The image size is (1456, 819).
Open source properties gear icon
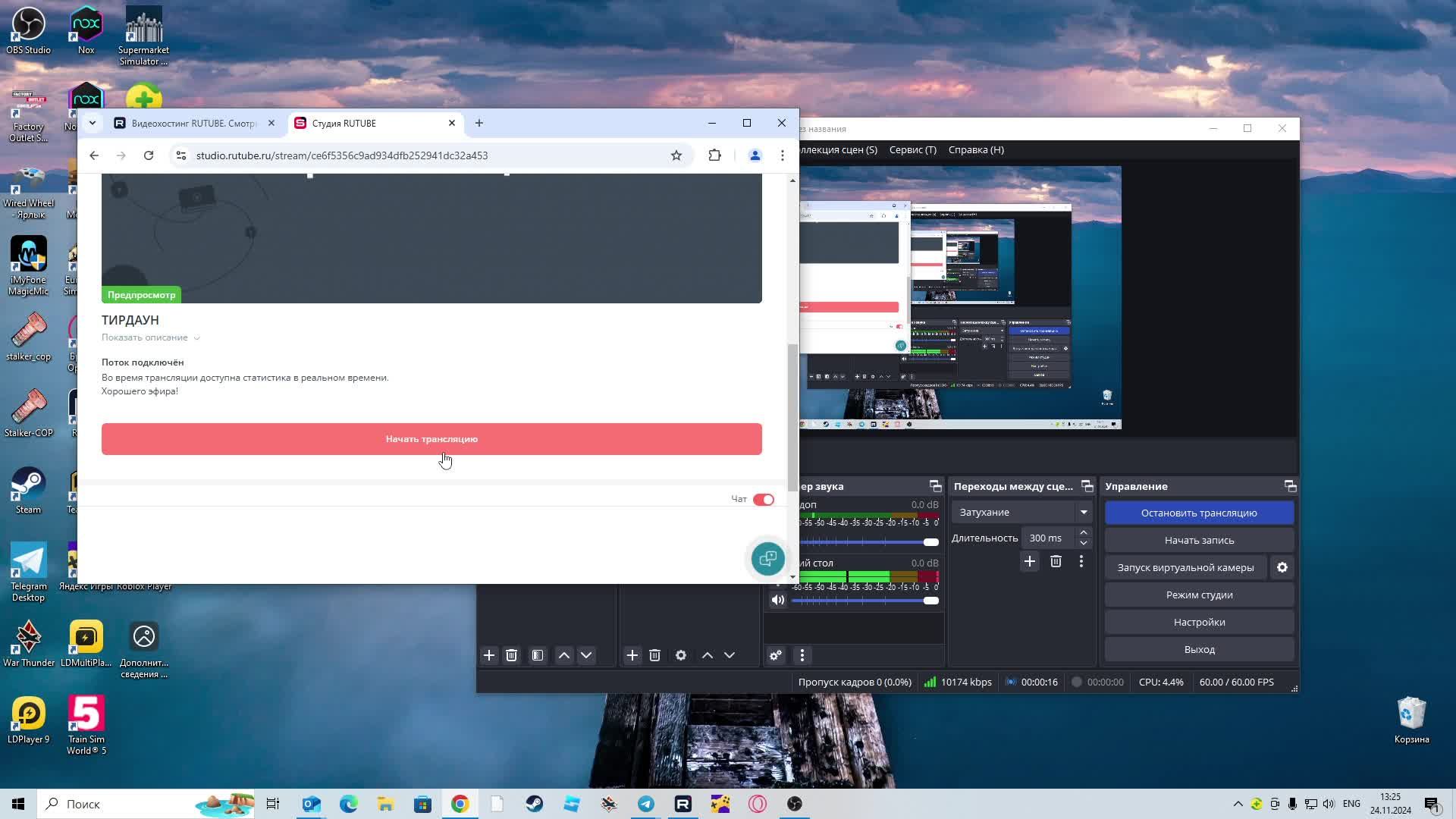coord(681,655)
